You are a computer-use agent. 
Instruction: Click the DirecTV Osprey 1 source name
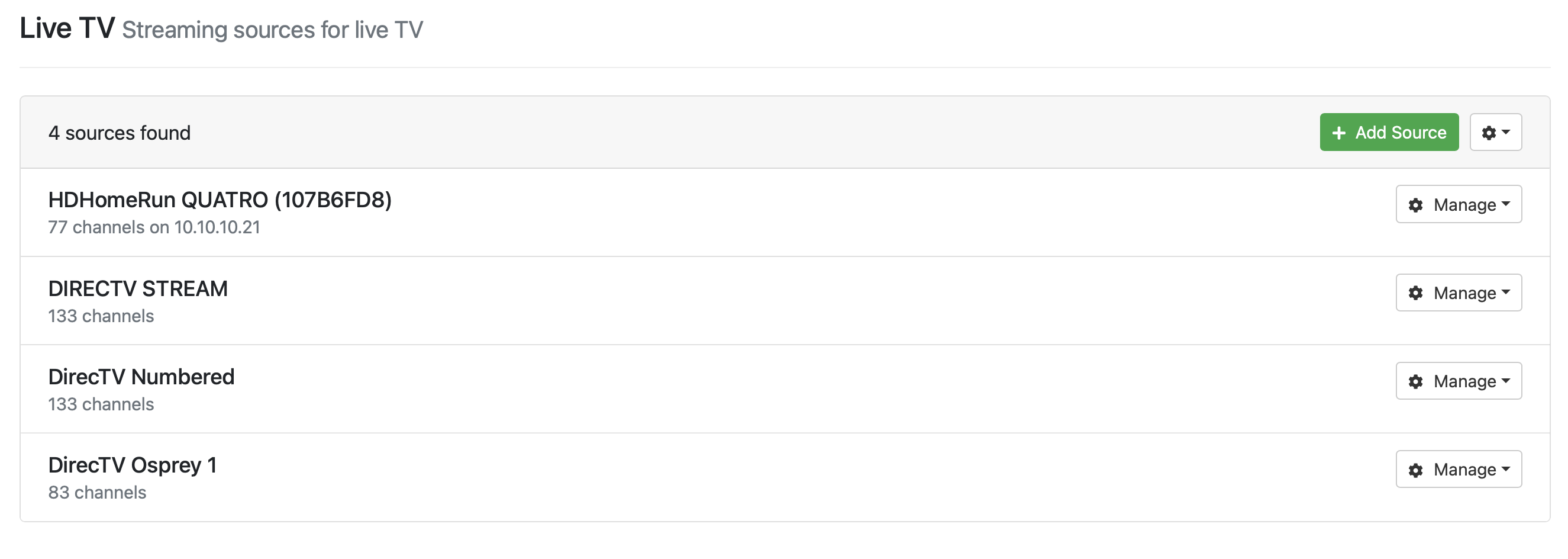[x=132, y=465]
